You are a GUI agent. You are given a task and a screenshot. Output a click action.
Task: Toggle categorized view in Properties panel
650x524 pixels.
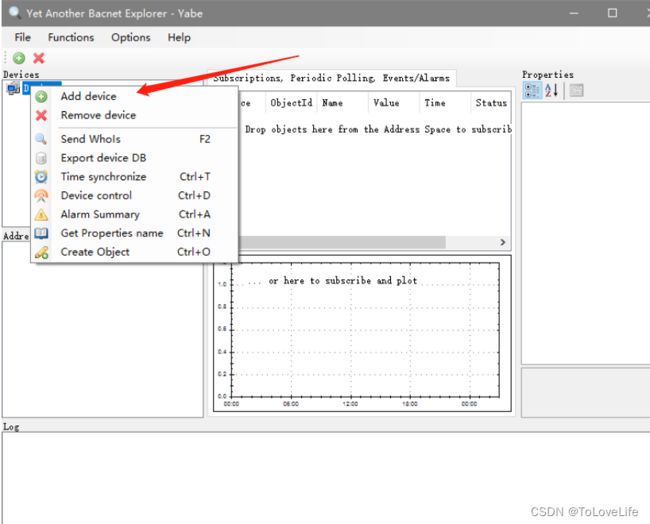532,90
